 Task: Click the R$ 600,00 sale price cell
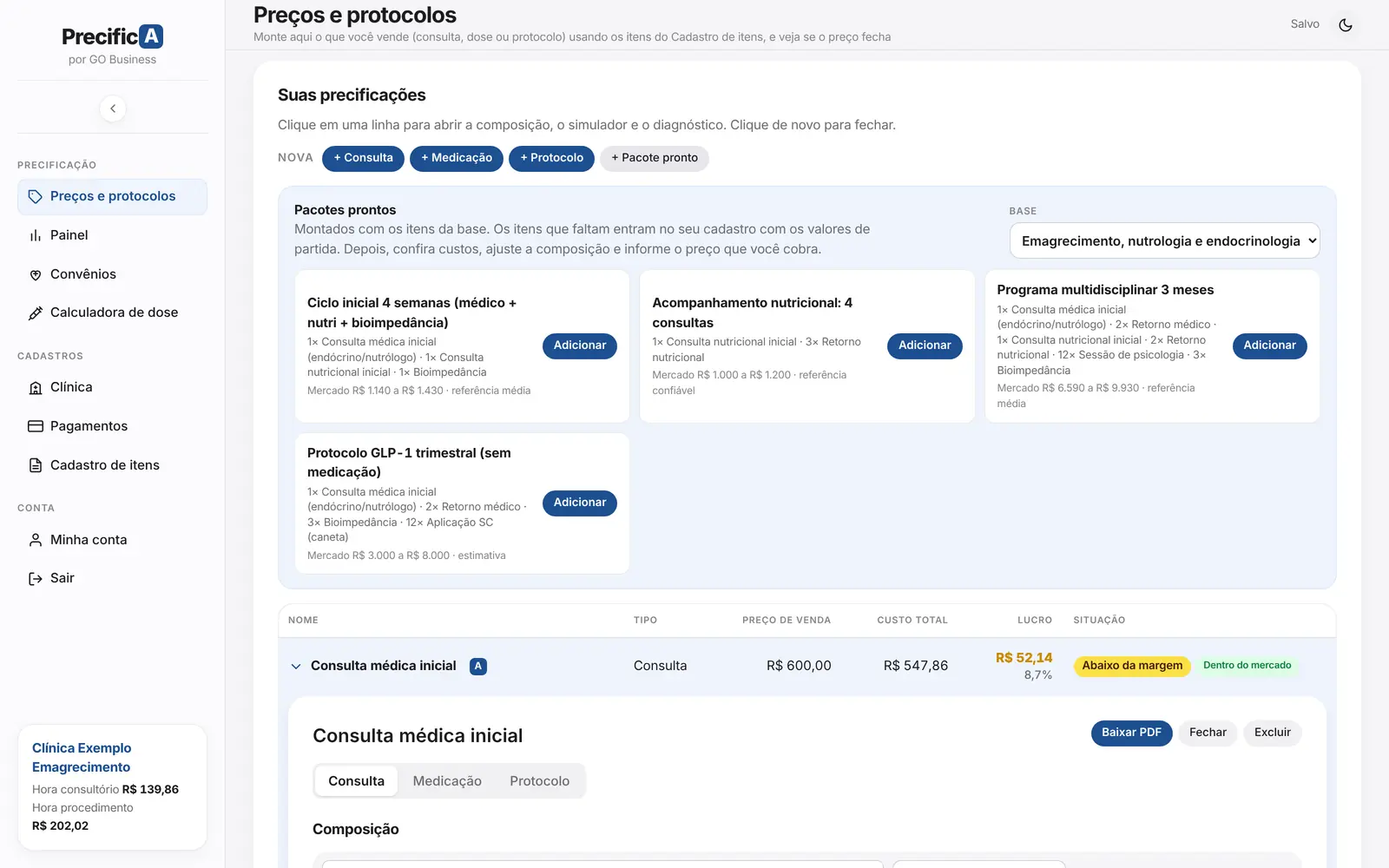(x=799, y=666)
